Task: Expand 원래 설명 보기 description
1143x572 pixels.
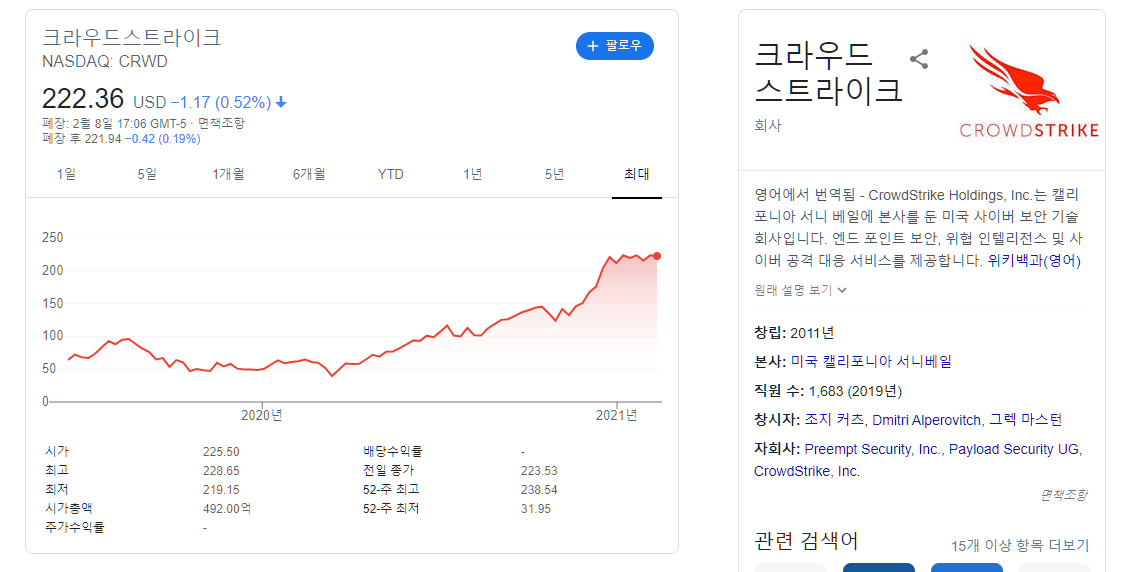Action: coord(800,290)
